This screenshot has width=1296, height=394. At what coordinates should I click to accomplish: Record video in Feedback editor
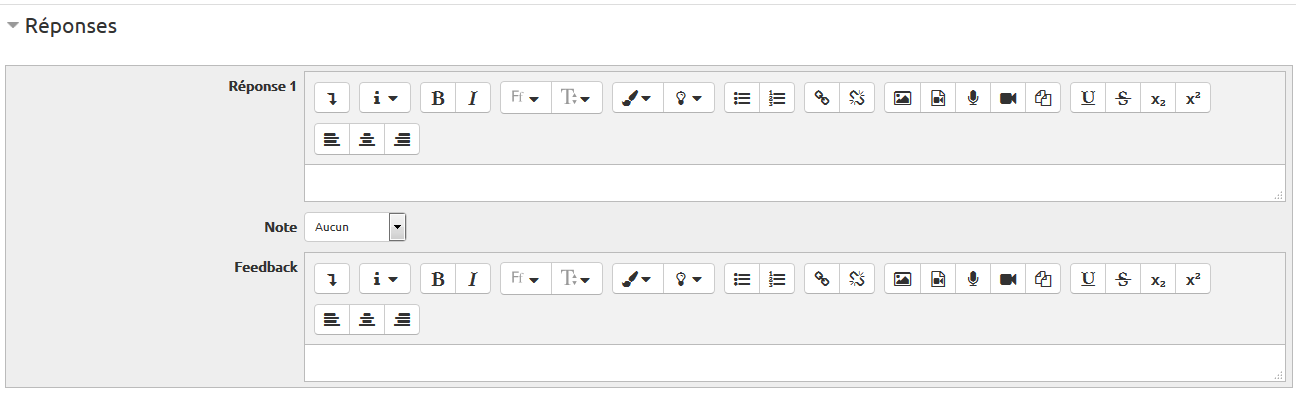pyautogui.click(x=1008, y=279)
